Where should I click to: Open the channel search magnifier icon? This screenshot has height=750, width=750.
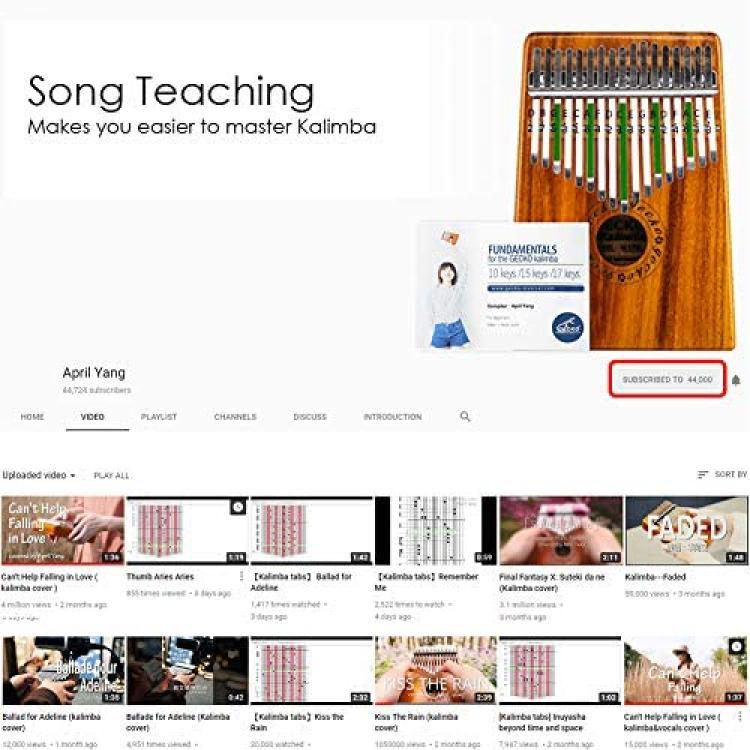click(465, 417)
